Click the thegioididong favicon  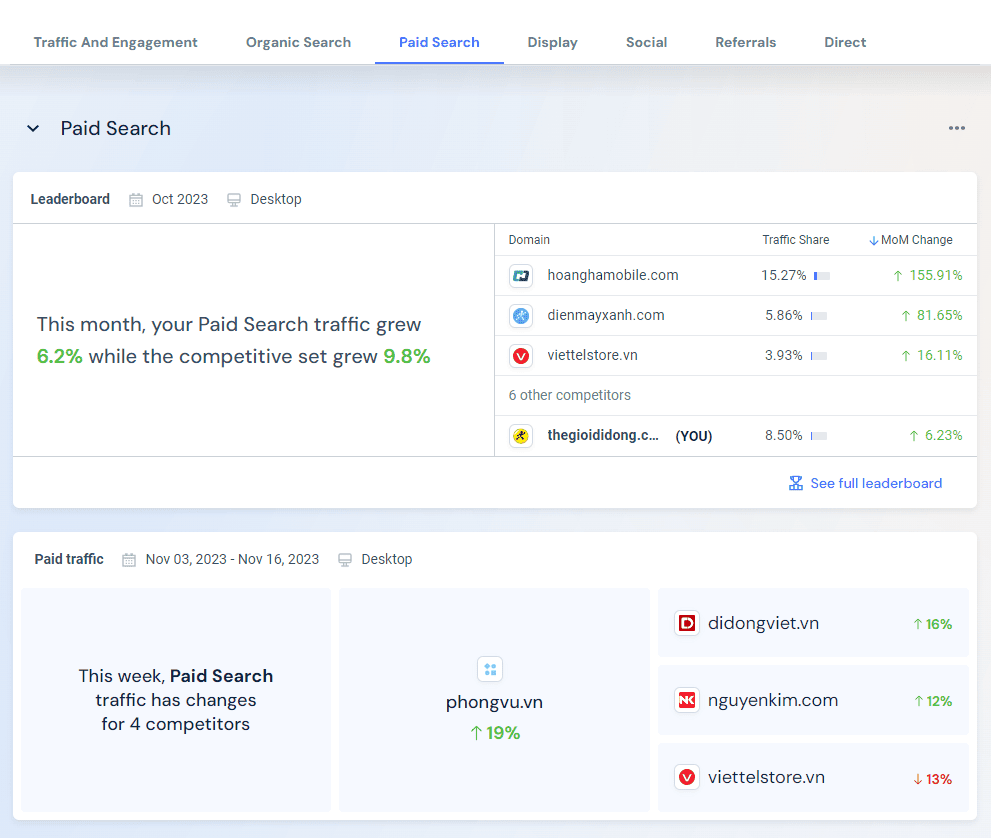(521, 436)
